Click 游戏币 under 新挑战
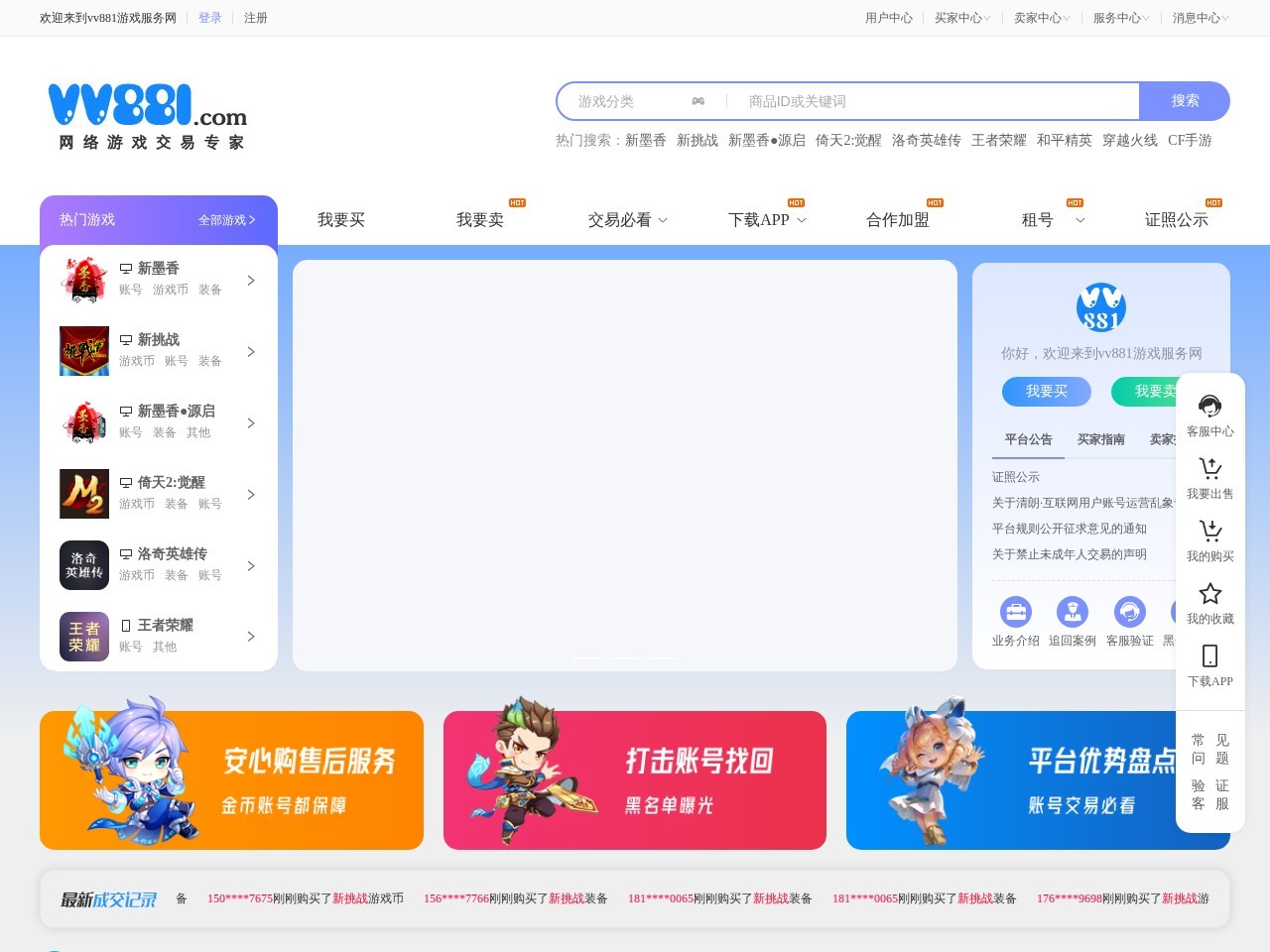 click(137, 361)
